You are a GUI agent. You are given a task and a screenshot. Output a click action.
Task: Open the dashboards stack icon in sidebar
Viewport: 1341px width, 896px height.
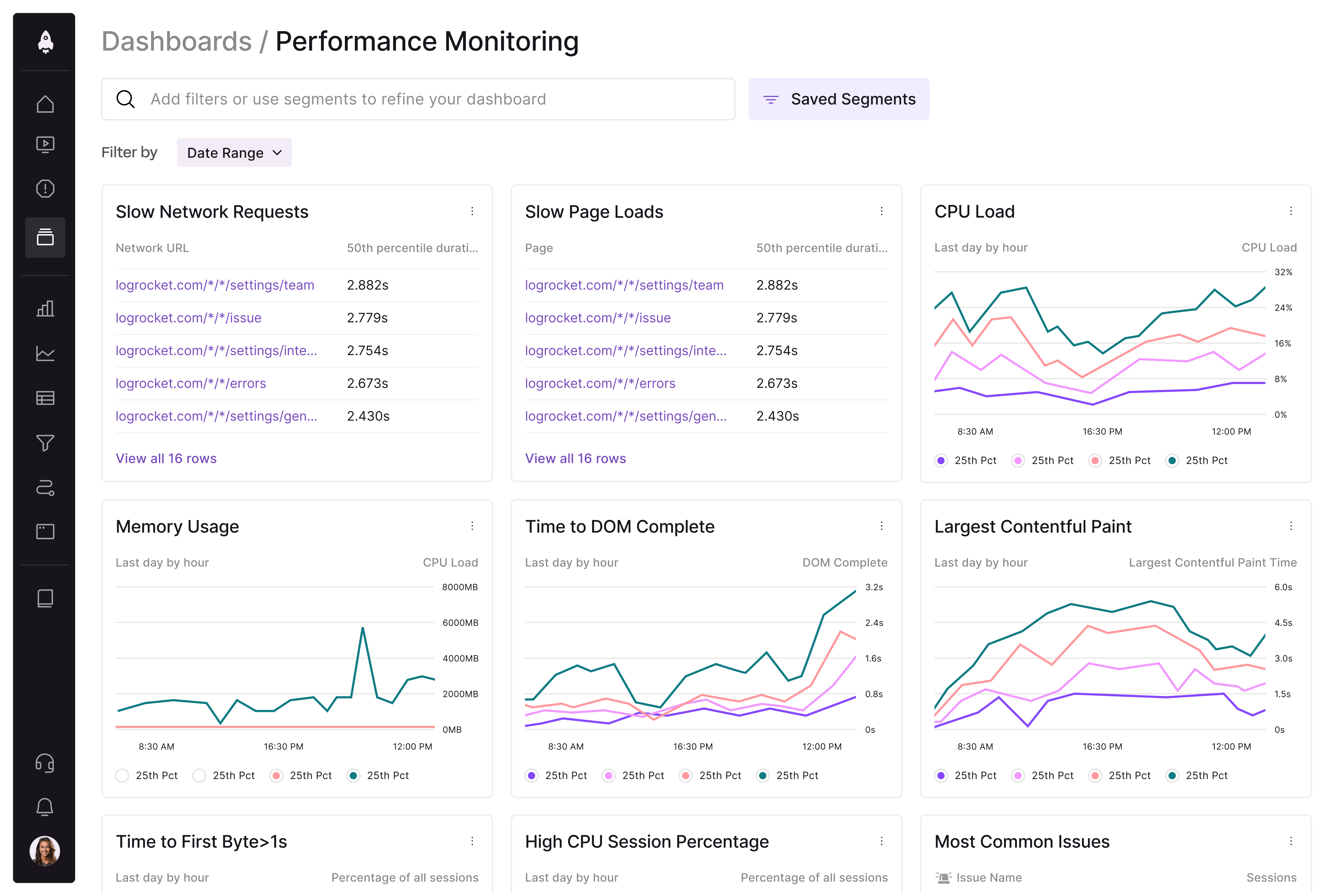click(x=45, y=237)
